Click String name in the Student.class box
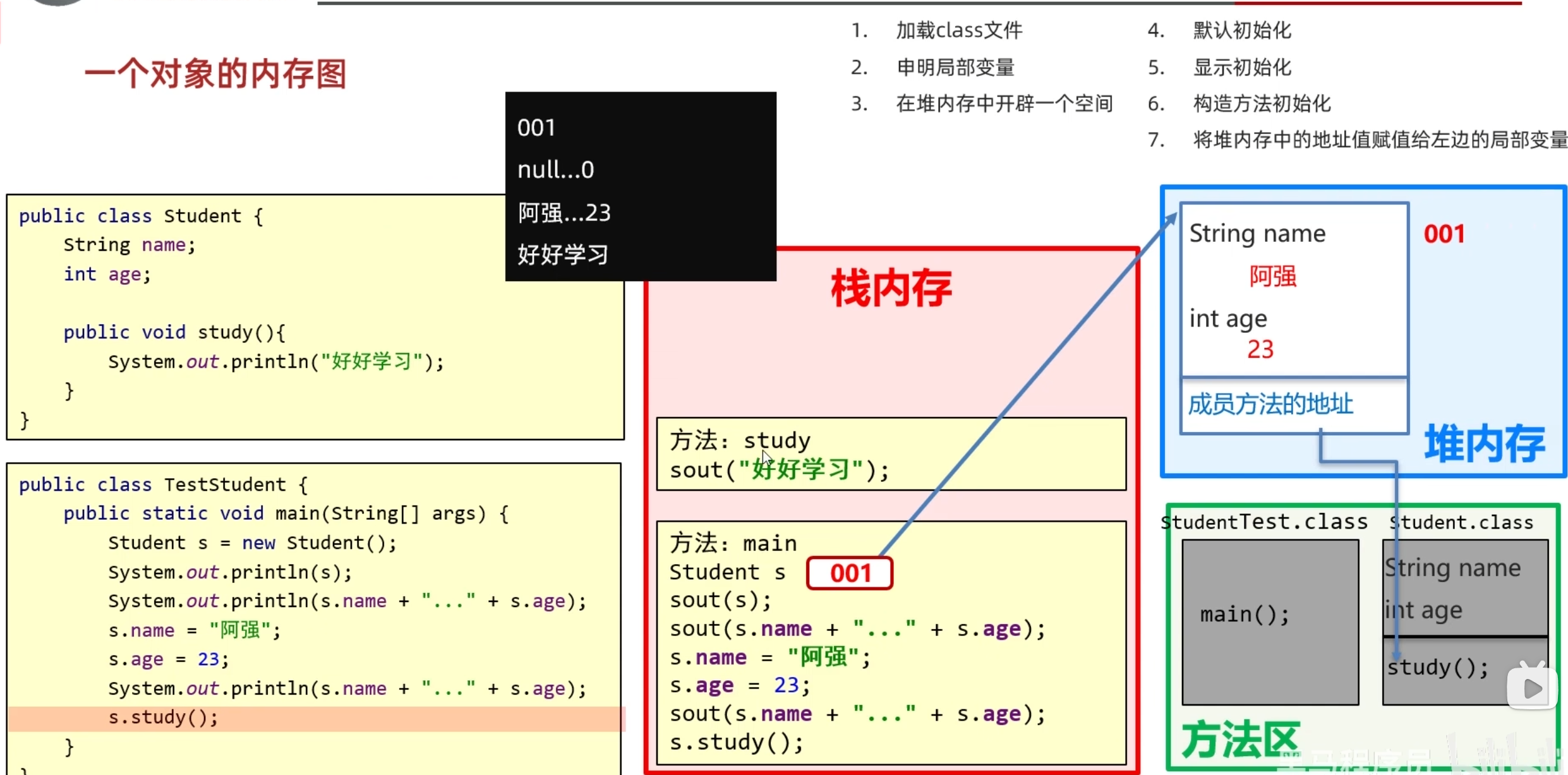Image resolution: width=1568 pixels, height=775 pixels. (x=1452, y=568)
